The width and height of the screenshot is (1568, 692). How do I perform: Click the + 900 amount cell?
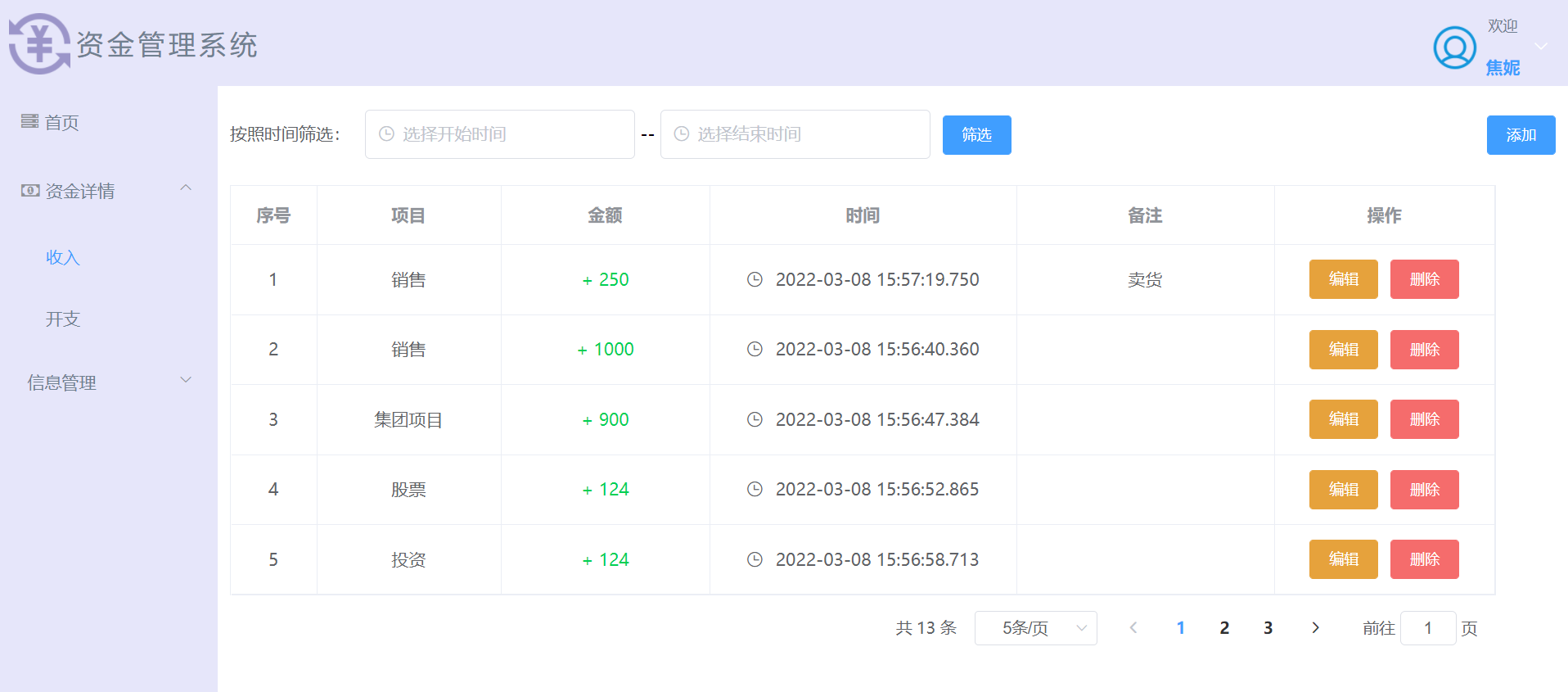606,420
